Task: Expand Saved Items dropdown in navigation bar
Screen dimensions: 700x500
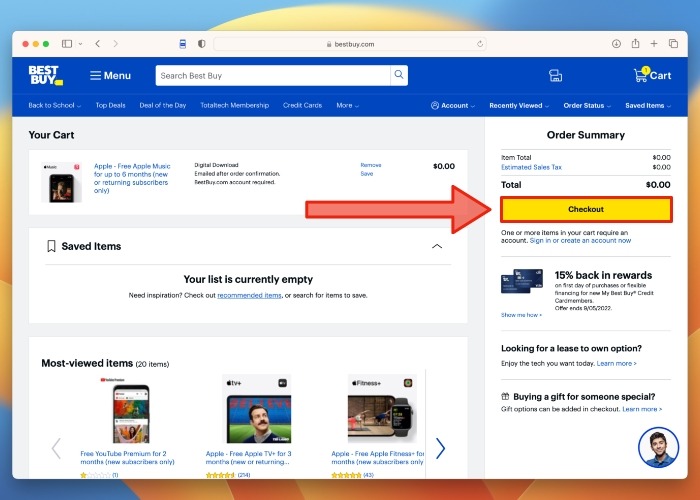Action: 648,105
